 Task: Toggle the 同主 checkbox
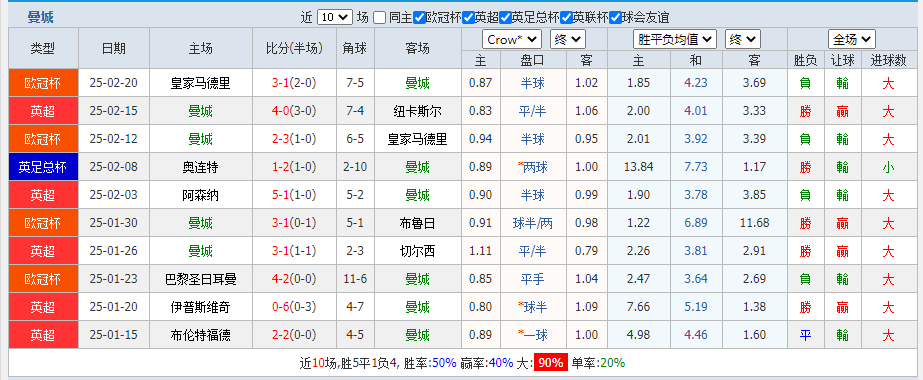coord(380,18)
